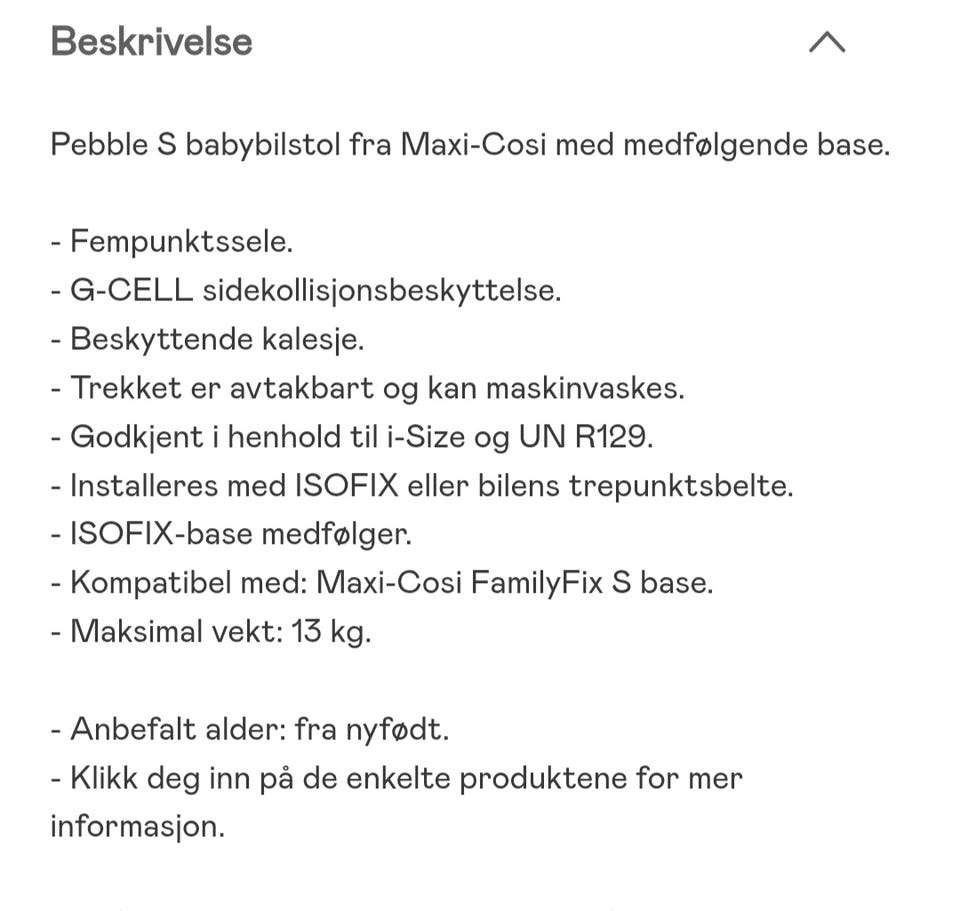This screenshot has width=960, height=911.
Task: Click the Pebble S babybilstol intro sentence
Action: [x=470, y=146]
